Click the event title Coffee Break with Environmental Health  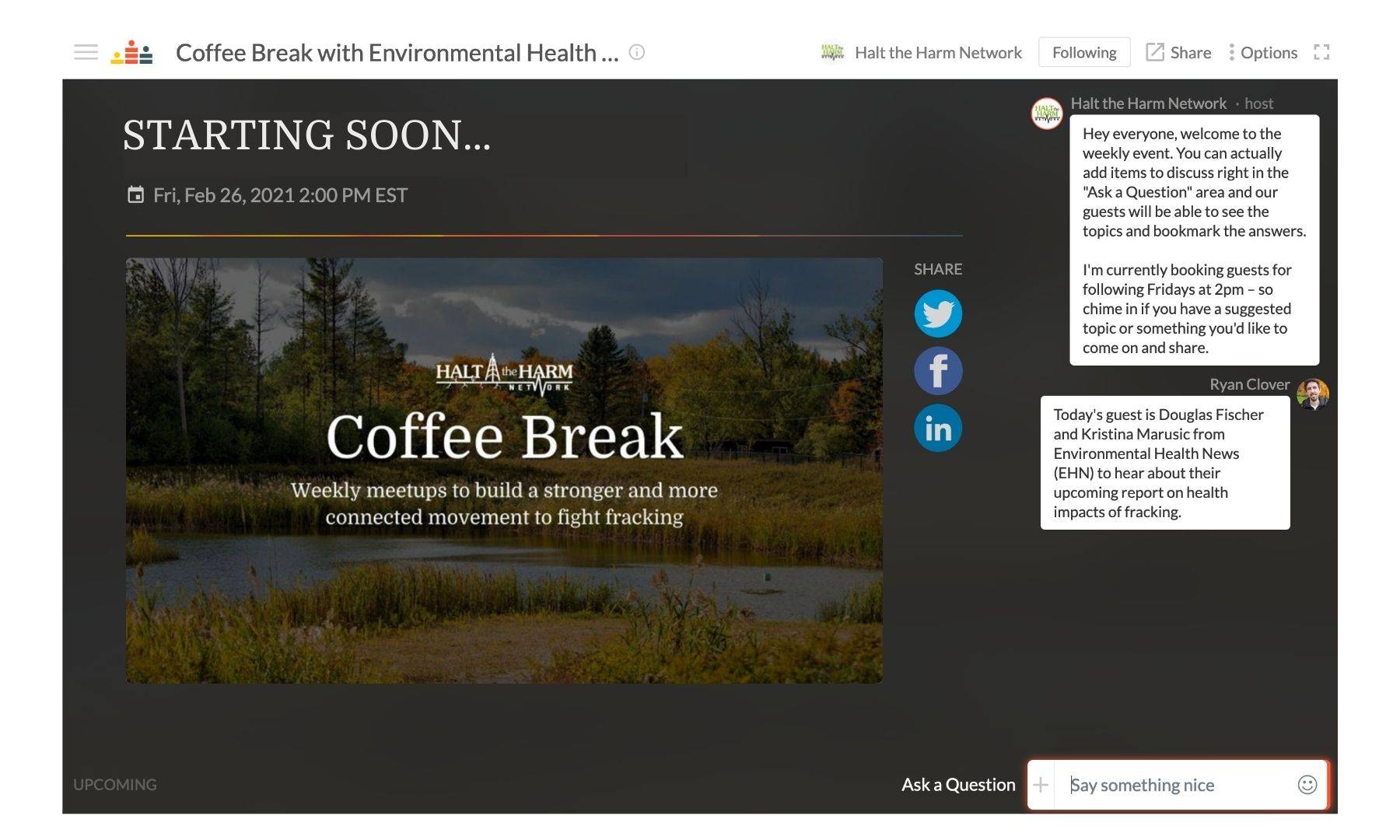click(397, 52)
